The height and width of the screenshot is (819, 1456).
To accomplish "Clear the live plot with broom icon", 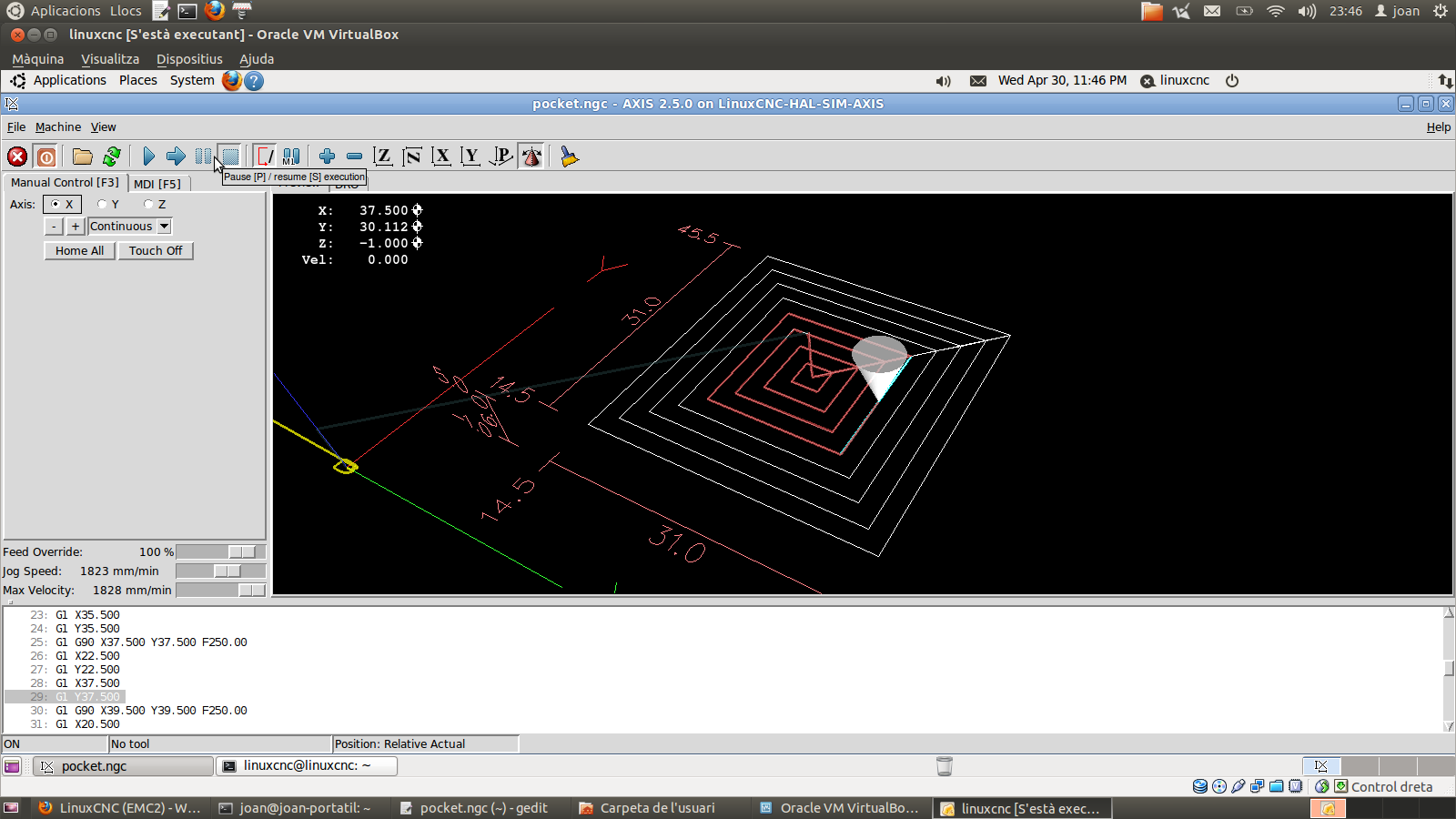I will [569, 157].
